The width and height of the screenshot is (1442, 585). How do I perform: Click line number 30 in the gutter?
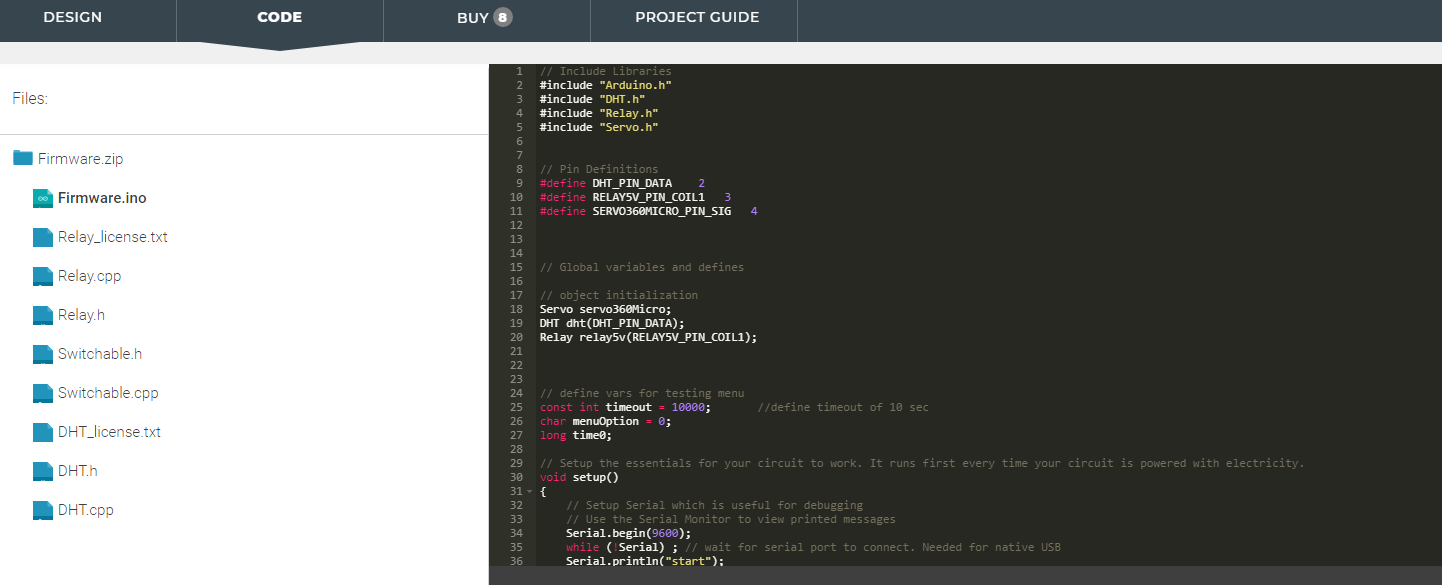pos(516,477)
